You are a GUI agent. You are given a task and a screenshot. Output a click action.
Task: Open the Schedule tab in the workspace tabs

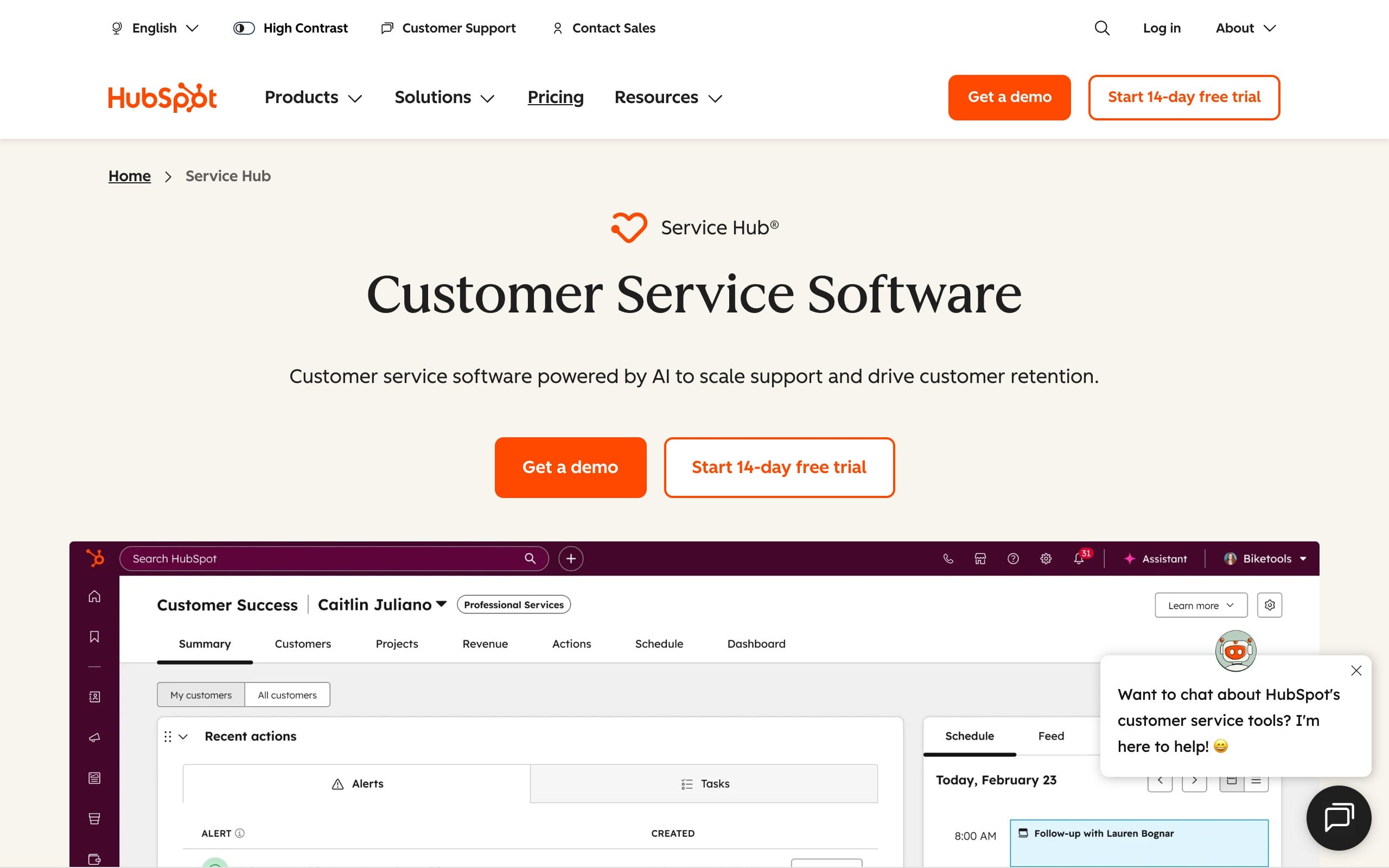[659, 644]
